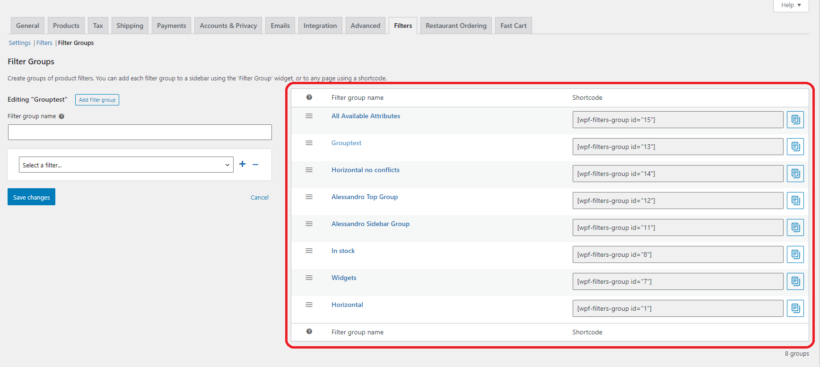Grab drag handle for All Available Attributes
This screenshot has height=367, width=820.
click(309, 116)
